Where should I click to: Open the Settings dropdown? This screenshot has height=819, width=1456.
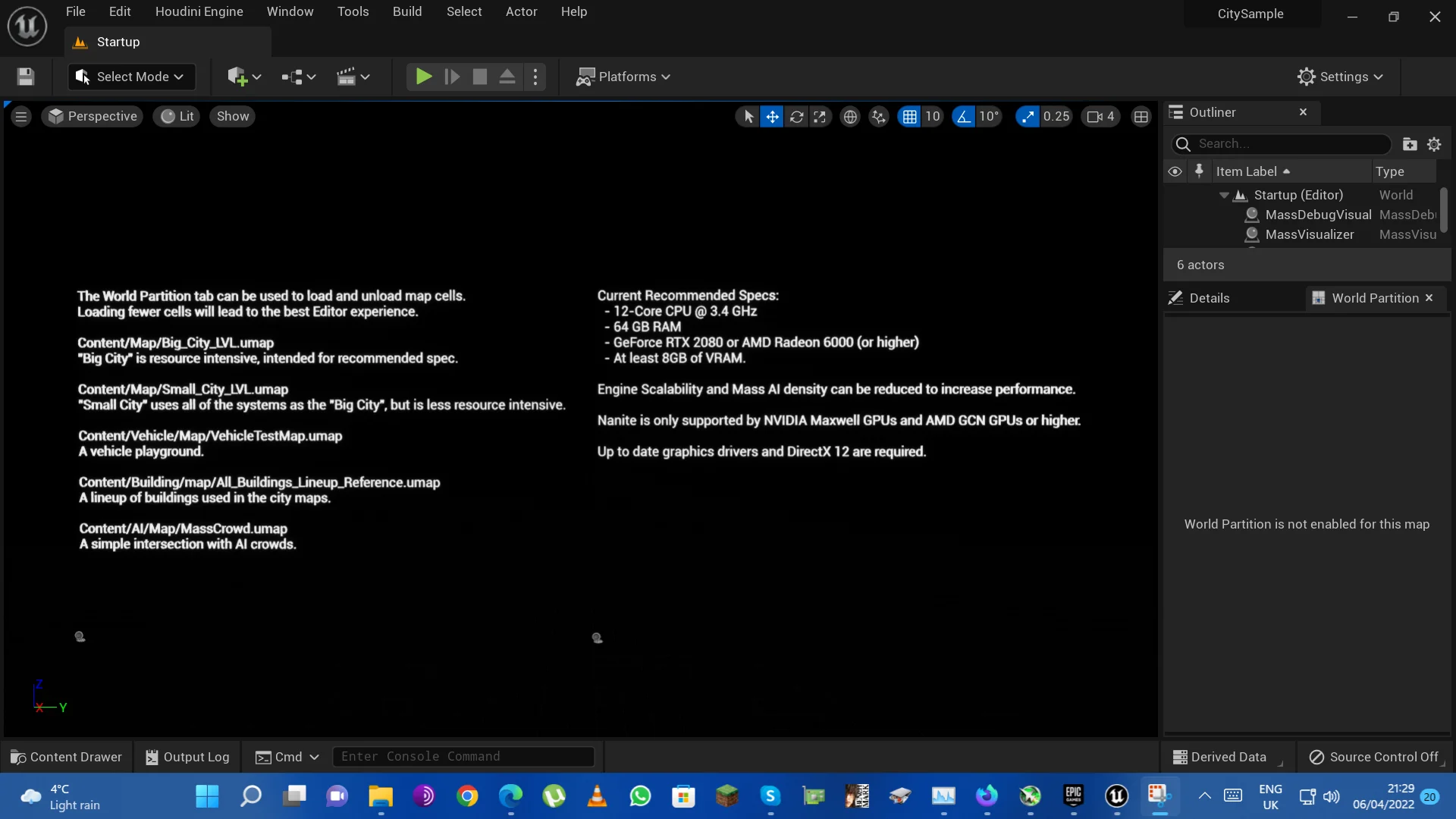point(1340,77)
